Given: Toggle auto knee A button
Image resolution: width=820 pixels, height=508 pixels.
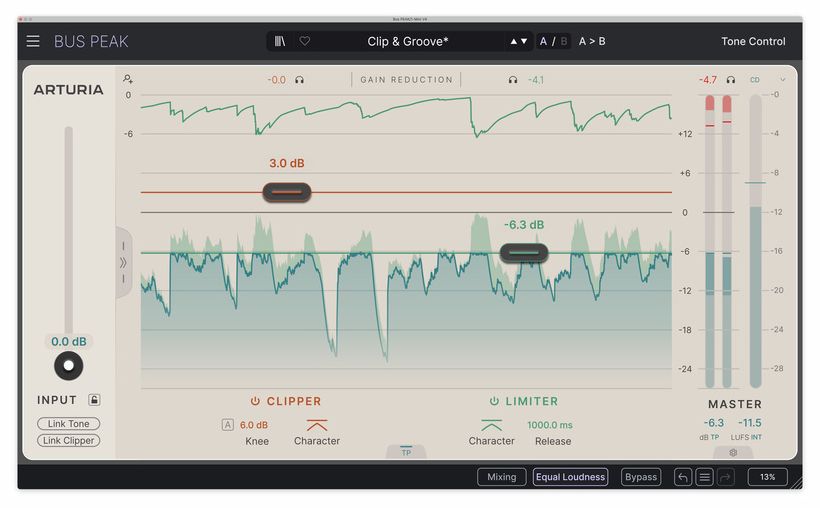Looking at the screenshot, I should point(227,425).
